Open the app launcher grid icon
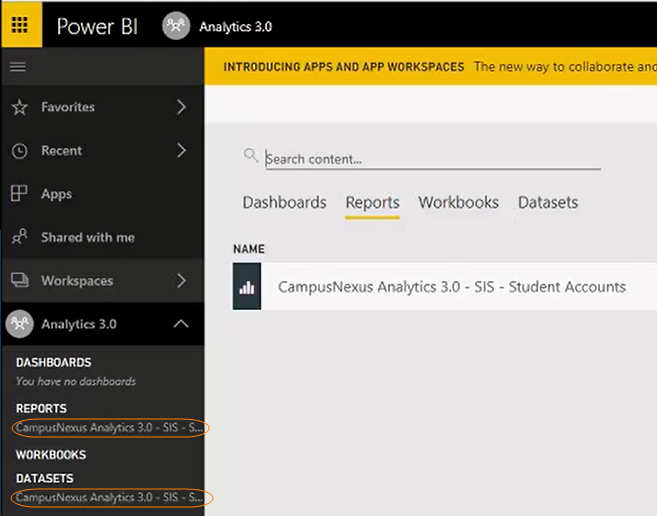The height and width of the screenshot is (516, 657). click(x=20, y=25)
